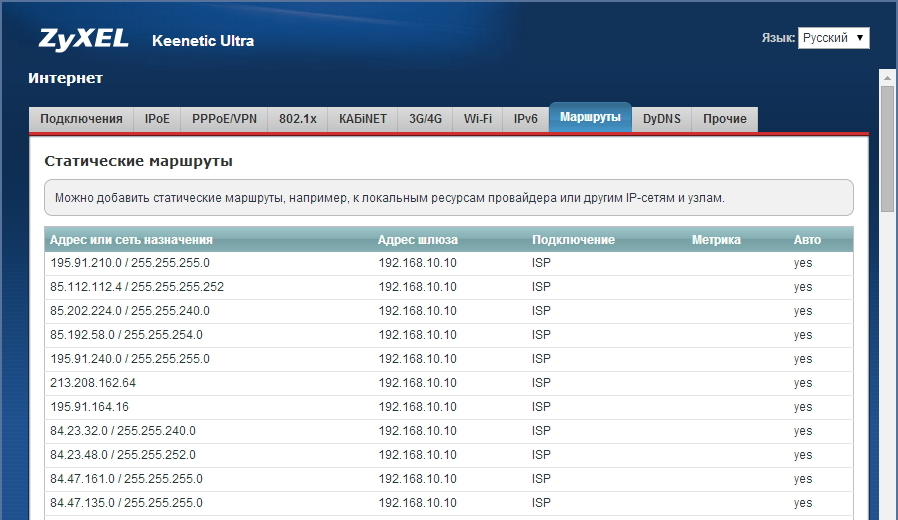Open the IPoE tab
898x520 pixels.
coord(157,119)
